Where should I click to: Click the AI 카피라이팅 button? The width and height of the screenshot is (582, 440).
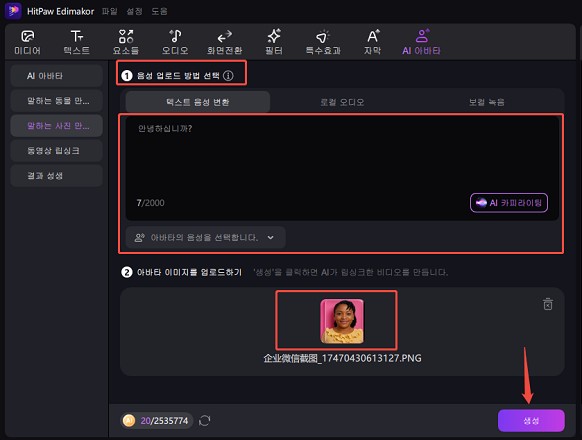(509, 203)
